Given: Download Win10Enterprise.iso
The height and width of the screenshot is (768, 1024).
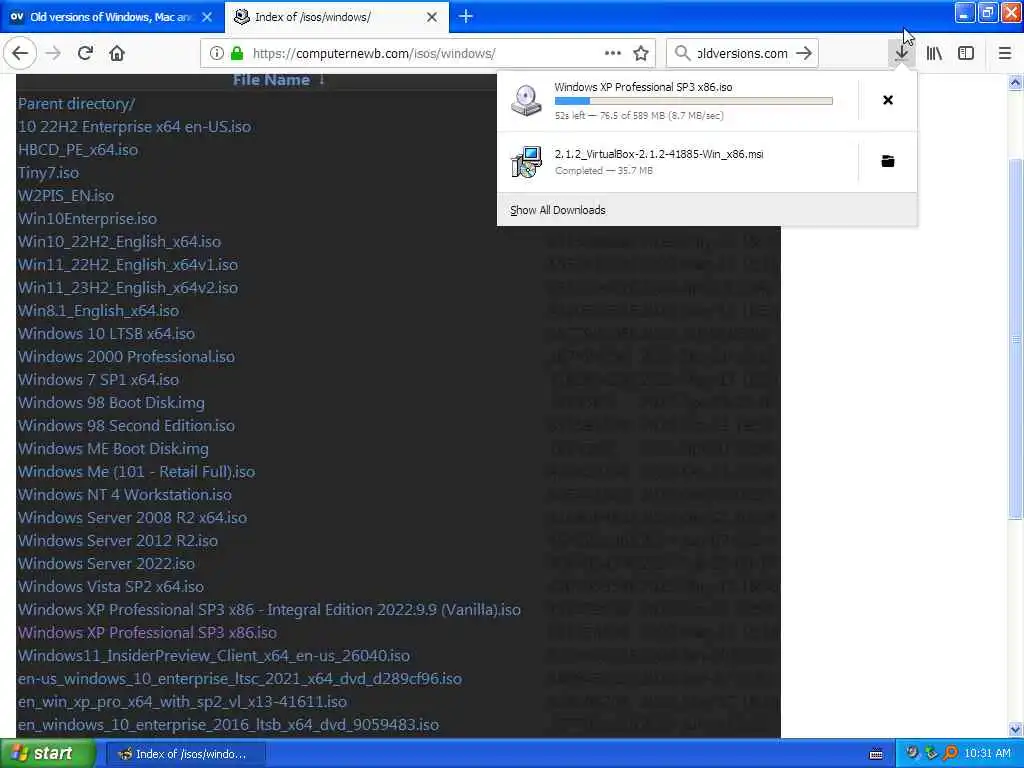Looking at the screenshot, I should [x=88, y=219].
